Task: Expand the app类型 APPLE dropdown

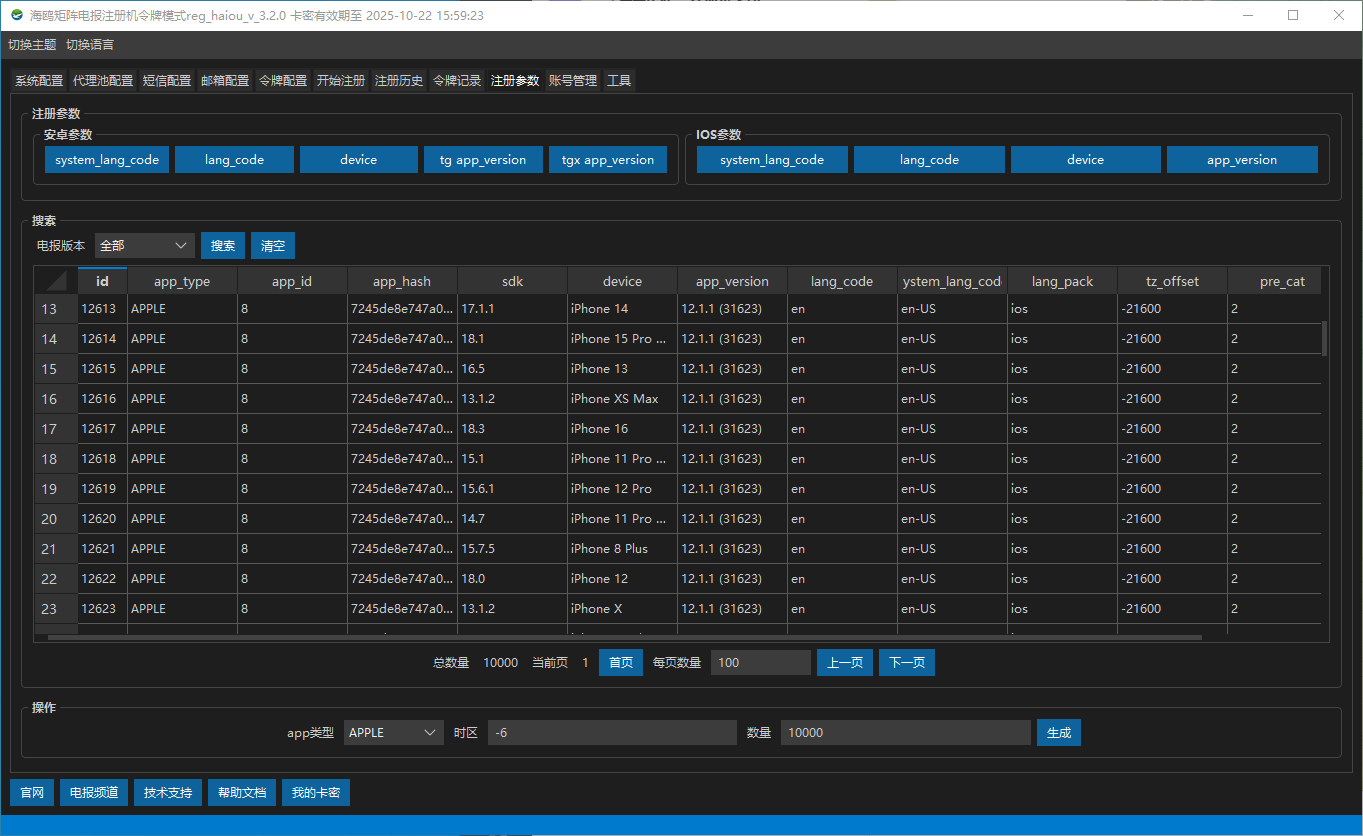Action: pyautogui.click(x=393, y=733)
